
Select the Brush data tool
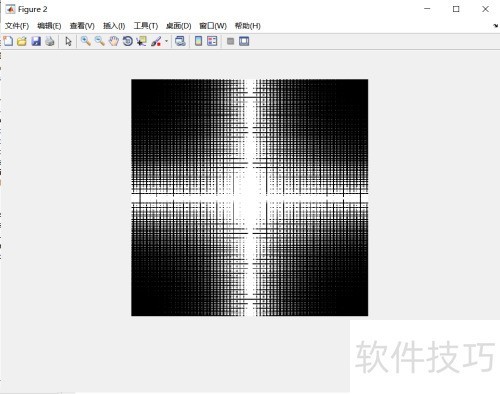tap(156, 41)
